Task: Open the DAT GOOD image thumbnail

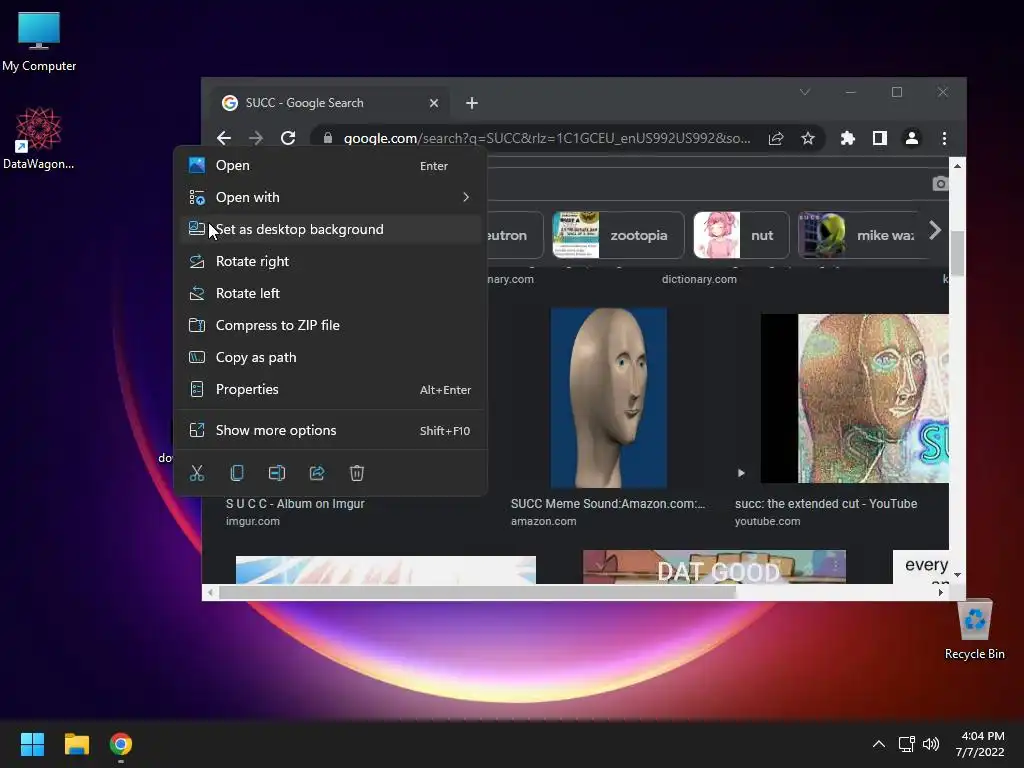Action: (714, 567)
